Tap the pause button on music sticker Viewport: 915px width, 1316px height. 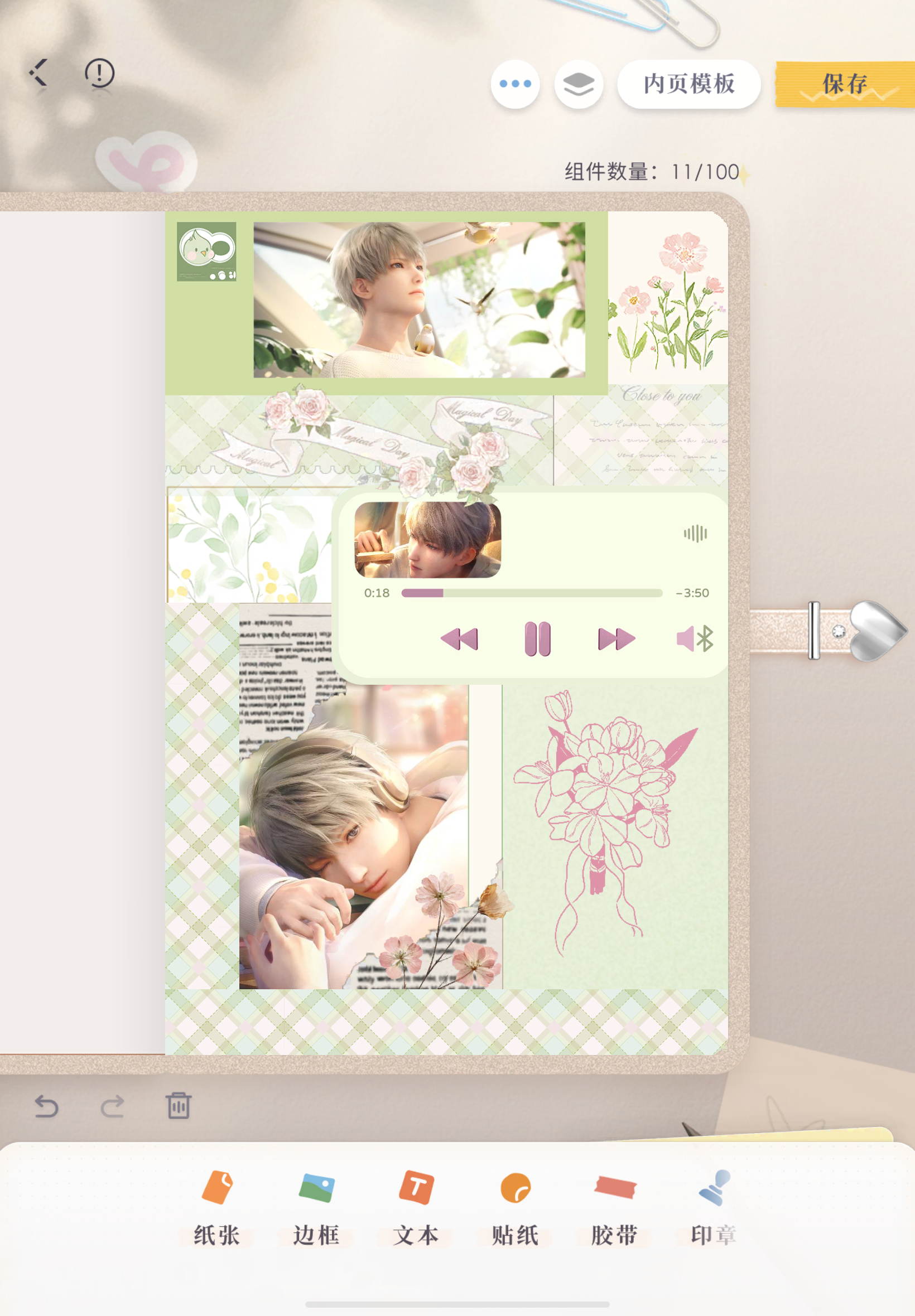click(x=538, y=639)
